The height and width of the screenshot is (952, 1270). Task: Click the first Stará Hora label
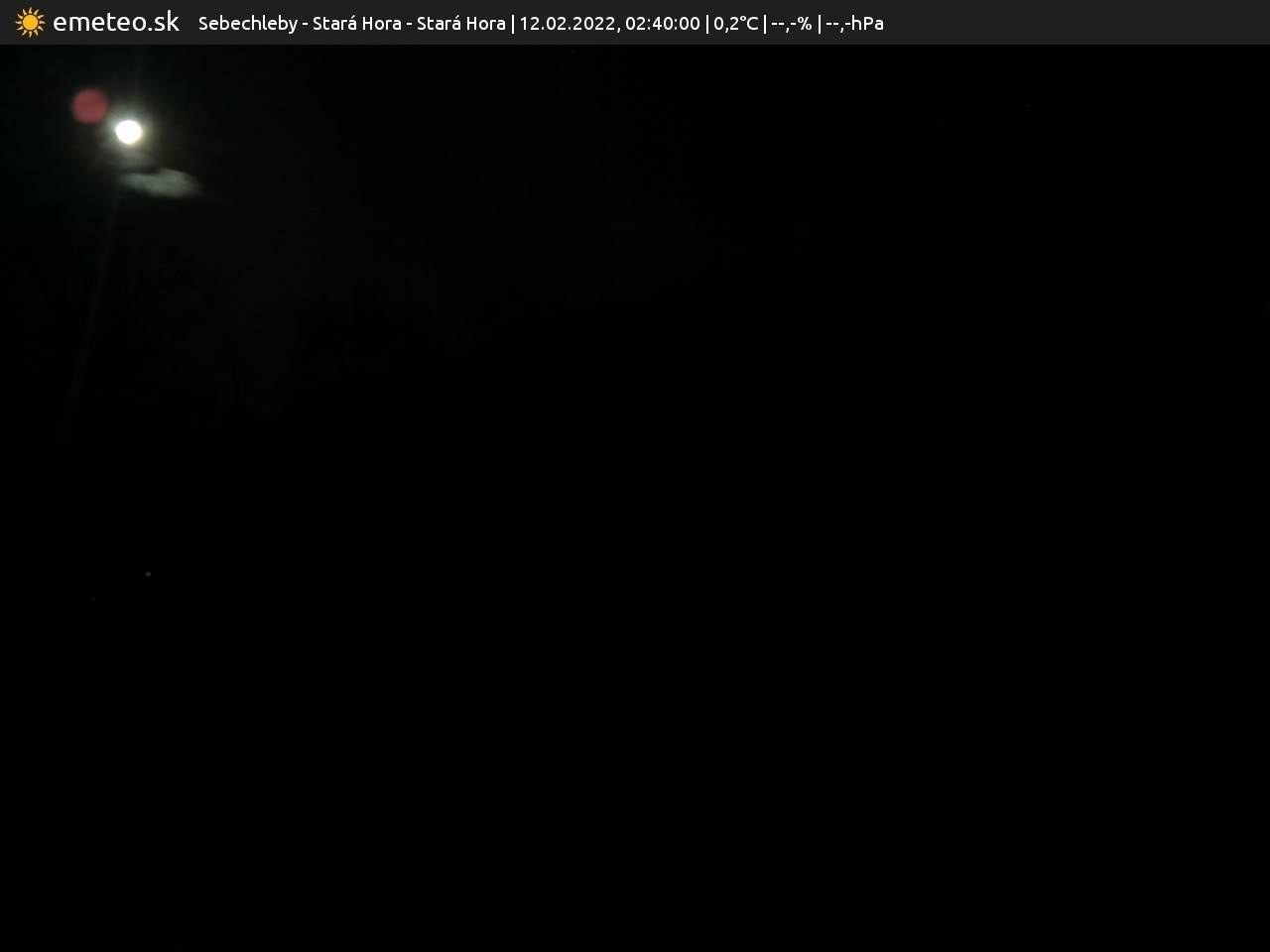(356, 23)
